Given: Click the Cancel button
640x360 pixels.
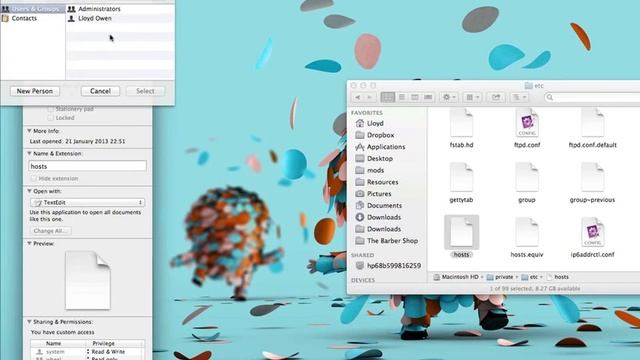Looking at the screenshot, I should click(x=100, y=91).
